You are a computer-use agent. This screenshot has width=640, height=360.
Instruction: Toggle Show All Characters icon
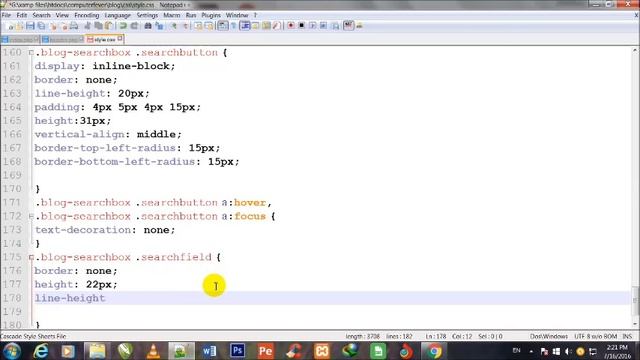pyautogui.click(x=233, y=26)
